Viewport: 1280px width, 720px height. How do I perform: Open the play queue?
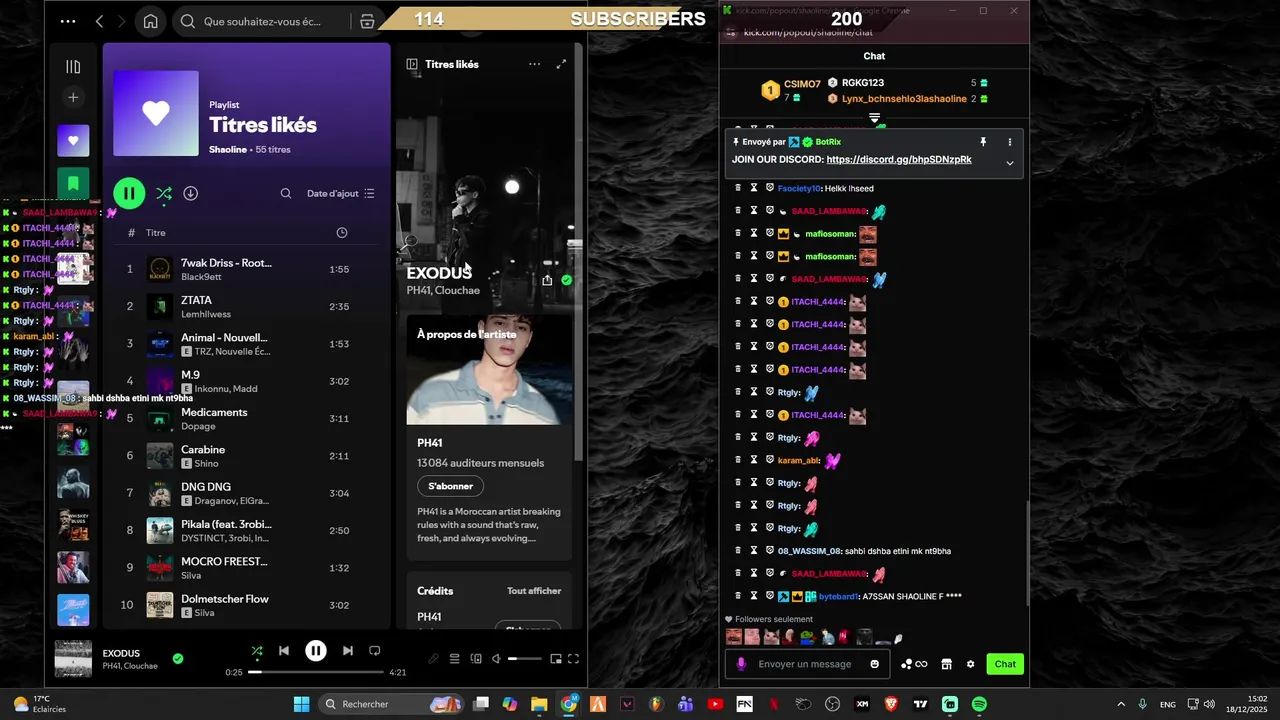(454, 659)
